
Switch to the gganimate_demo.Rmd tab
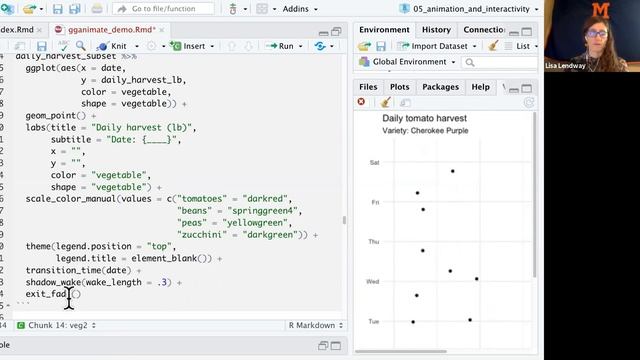[x=111, y=30]
